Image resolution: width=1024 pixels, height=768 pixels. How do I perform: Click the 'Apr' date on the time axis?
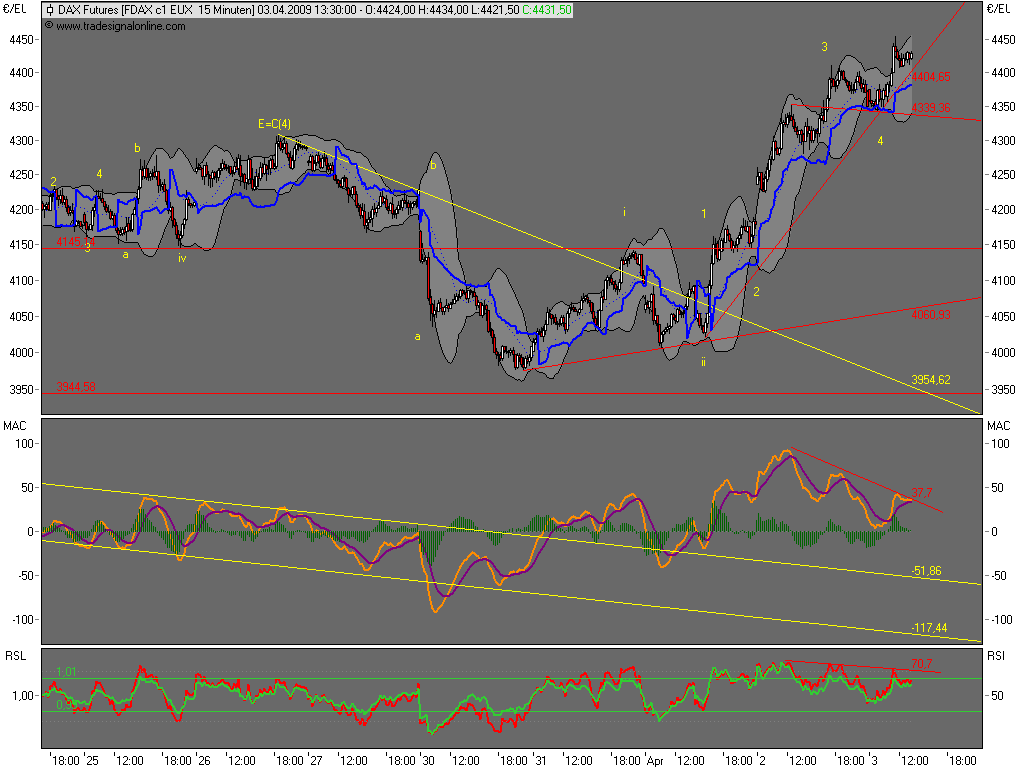[655, 760]
